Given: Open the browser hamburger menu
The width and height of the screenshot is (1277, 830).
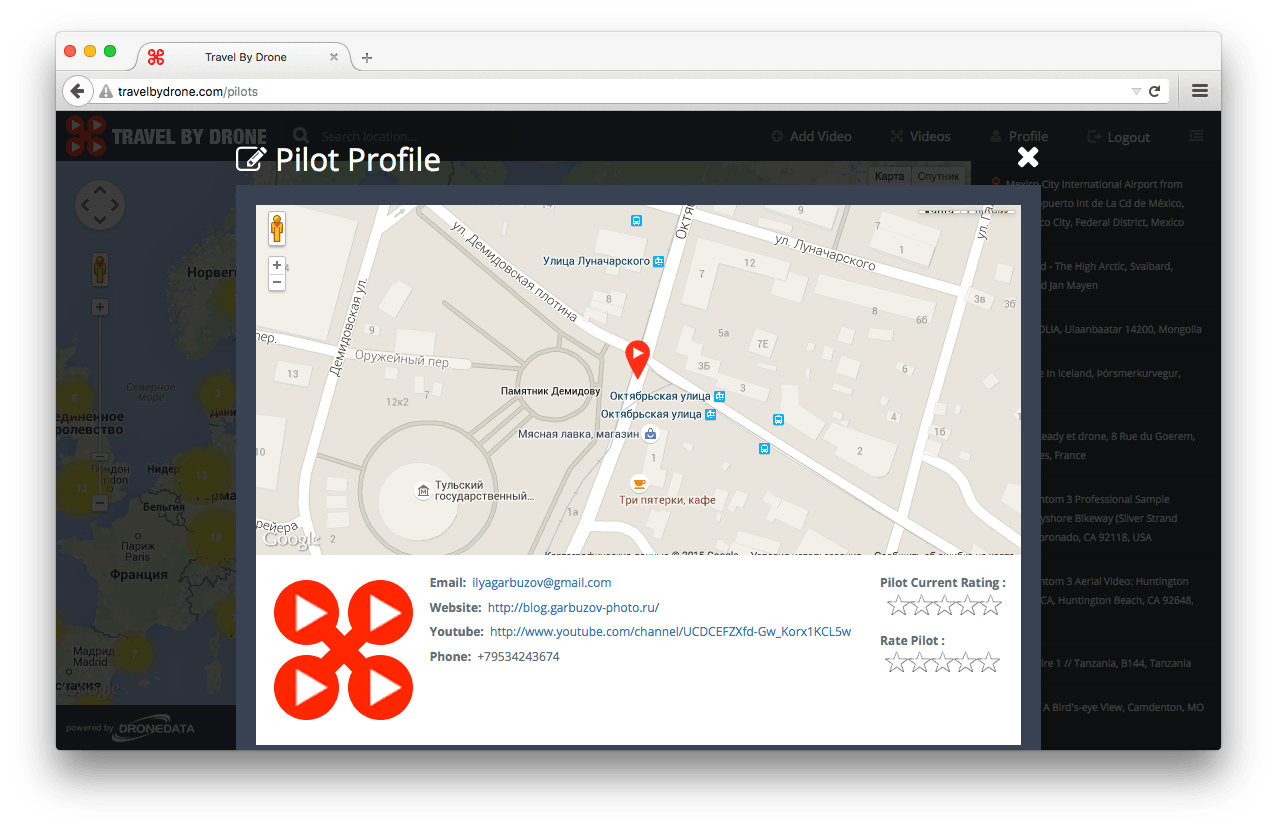Looking at the screenshot, I should pos(1199,91).
